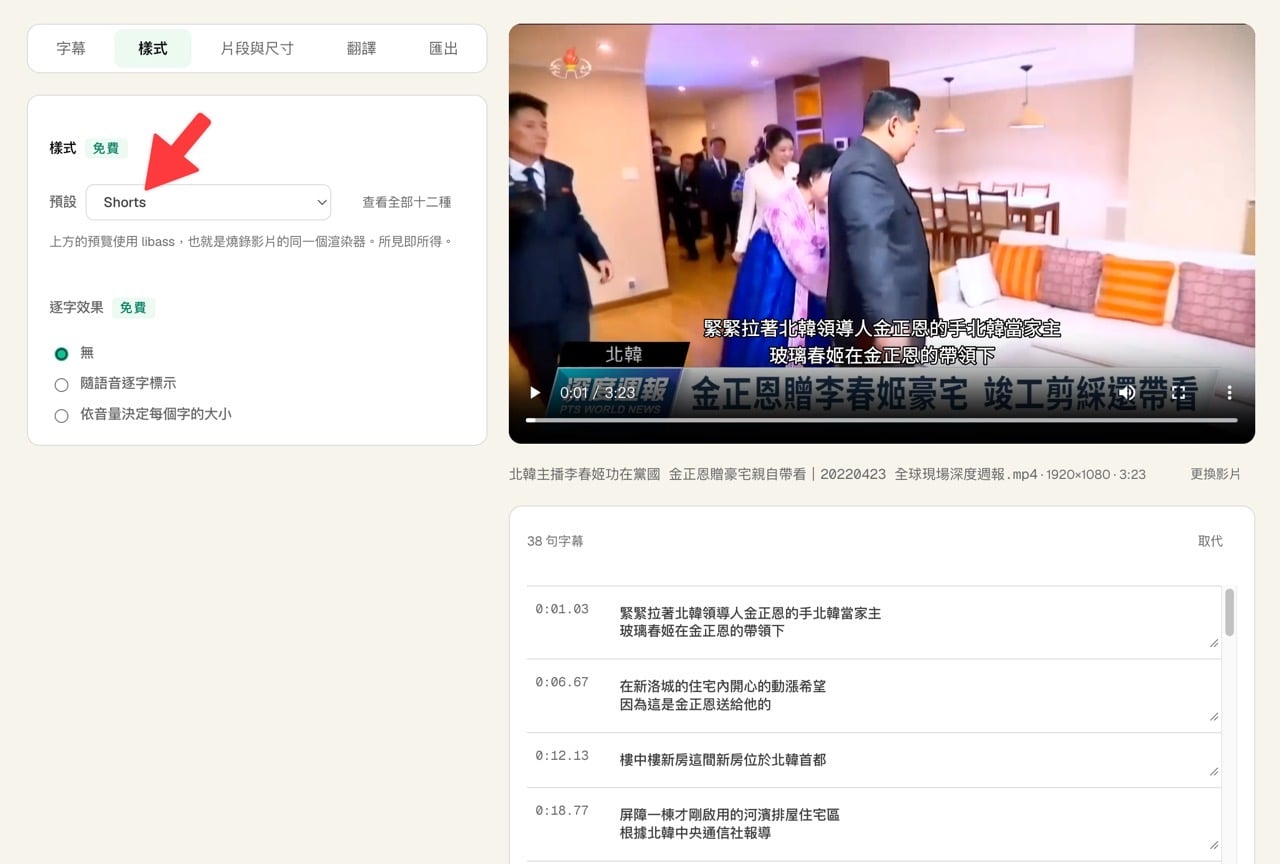The image size is (1280, 864).
Task: Click the 0:06.67 timestamp
Action: pos(562,682)
